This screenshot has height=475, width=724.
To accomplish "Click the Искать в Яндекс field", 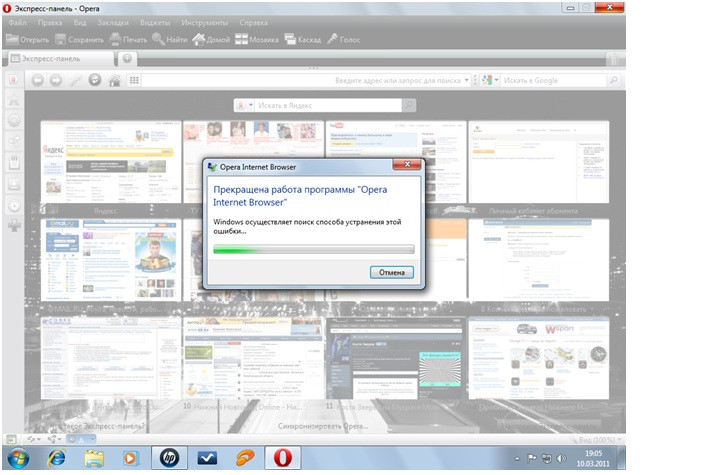I will coord(329,105).
